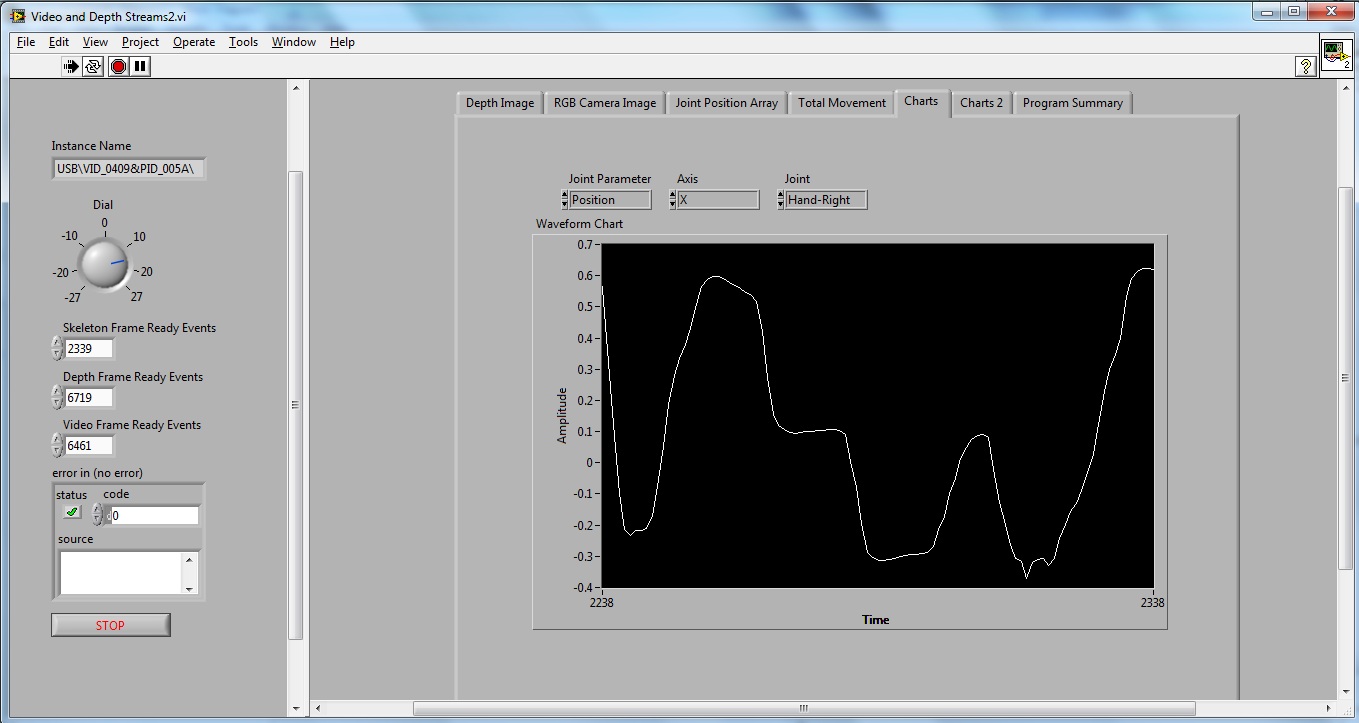
Task: Click the Skeleton Frame Ready Events stepper arrows
Action: [56, 348]
